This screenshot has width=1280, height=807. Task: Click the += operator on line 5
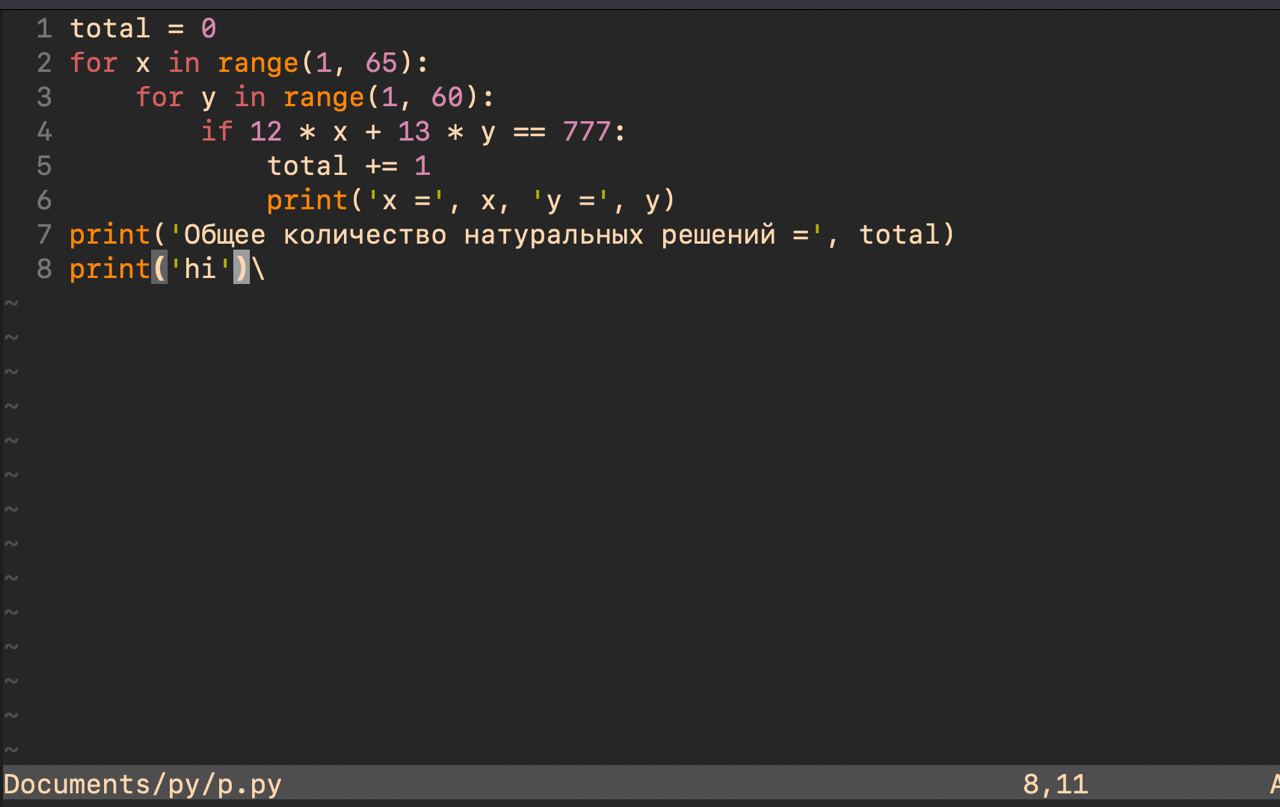pos(382,165)
